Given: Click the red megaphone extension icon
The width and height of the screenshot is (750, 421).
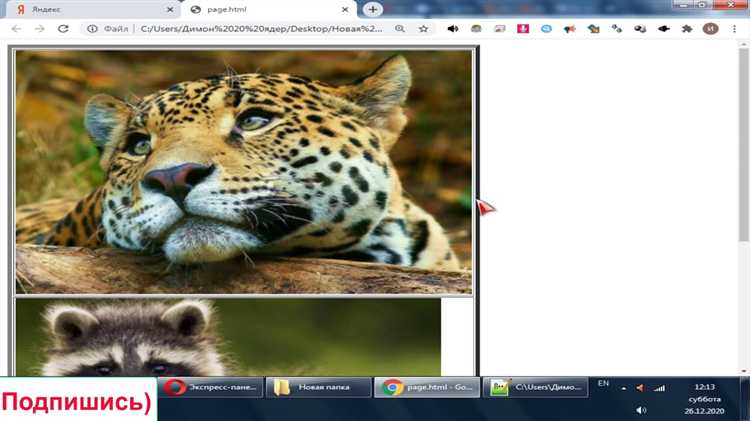Looking at the screenshot, I should (x=570, y=29).
